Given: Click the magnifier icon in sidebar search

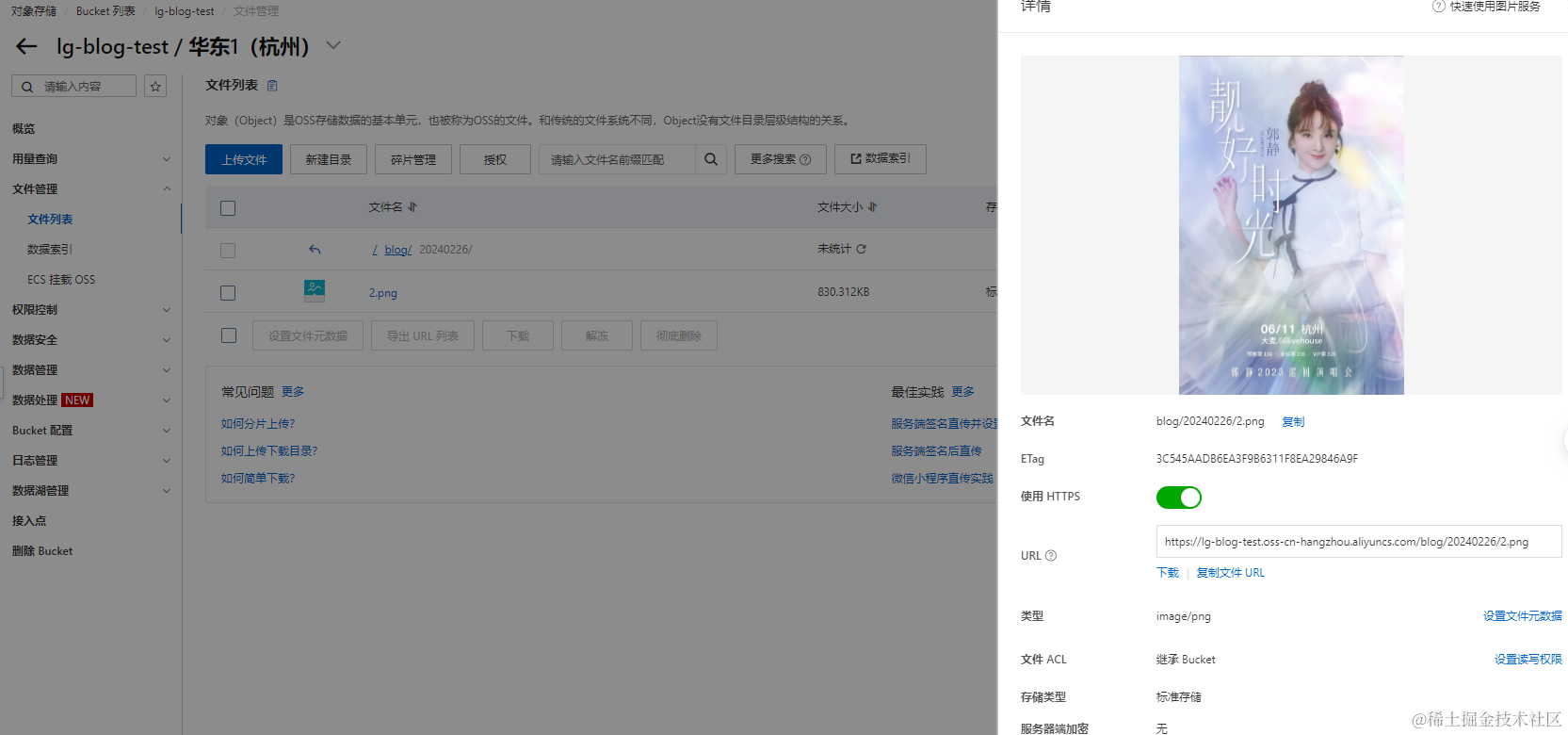Looking at the screenshot, I should [27, 87].
